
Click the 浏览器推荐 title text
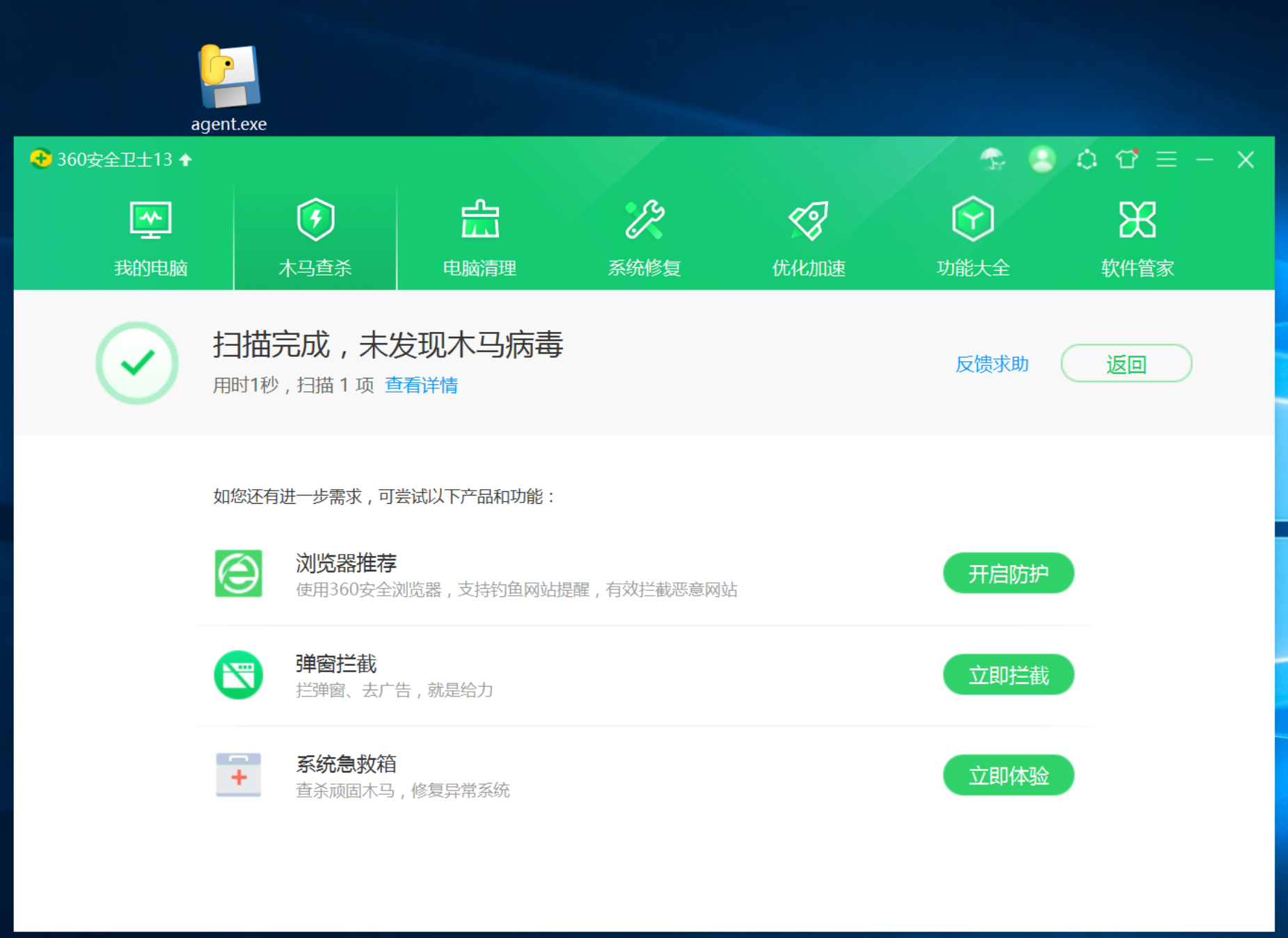coord(346,562)
